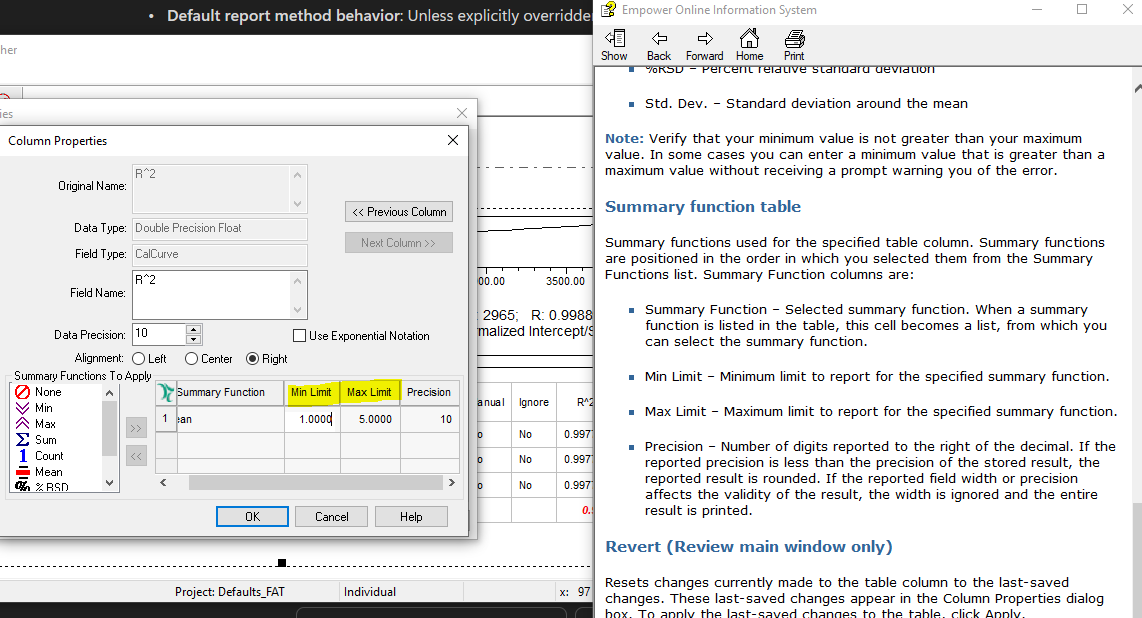The height and width of the screenshot is (618, 1142).
Task: Select row 1 header in summary table
Action: coord(165,419)
